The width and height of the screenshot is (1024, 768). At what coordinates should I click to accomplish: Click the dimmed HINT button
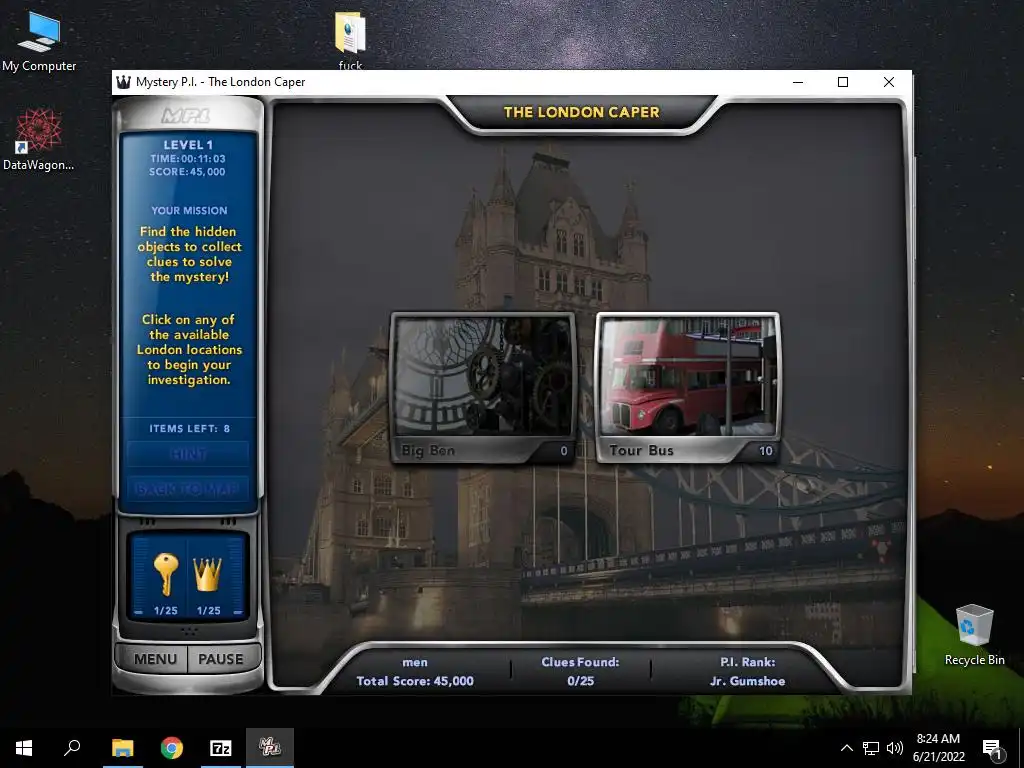188,454
